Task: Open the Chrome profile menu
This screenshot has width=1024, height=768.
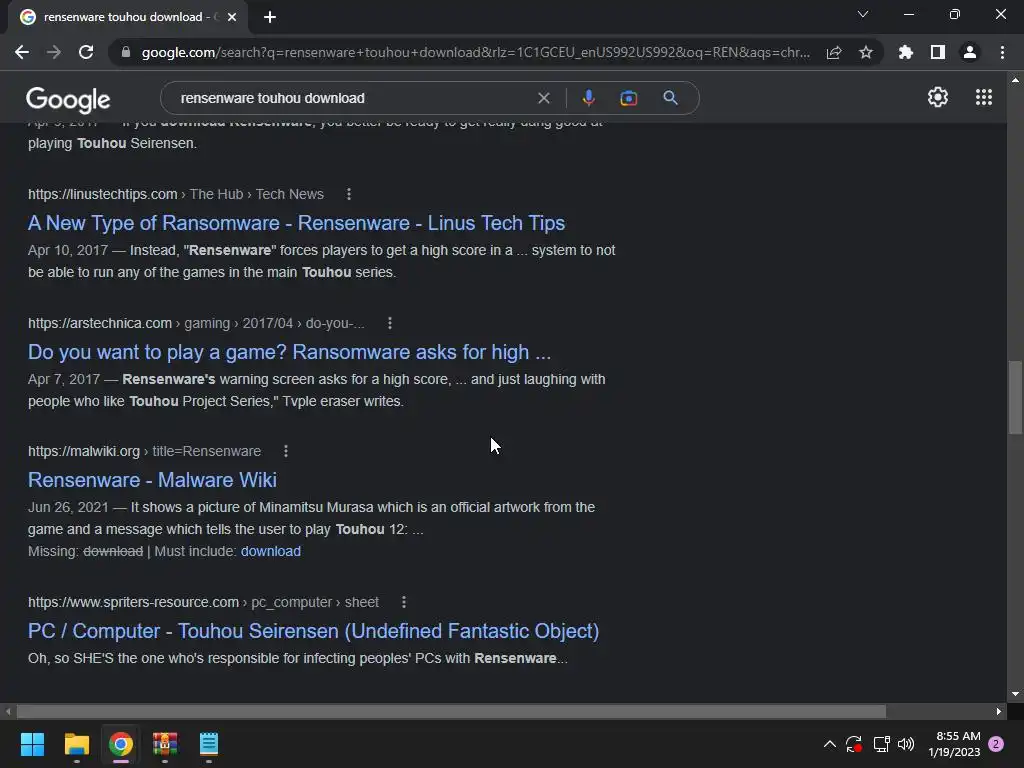Action: (x=970, y=52)
